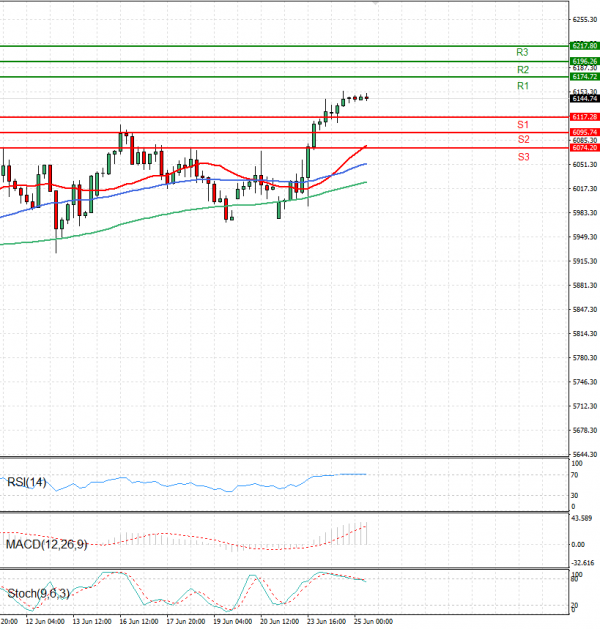Click the 5814.30 price axis value
The image size is (600, 629).
click(x=585, y=333)
